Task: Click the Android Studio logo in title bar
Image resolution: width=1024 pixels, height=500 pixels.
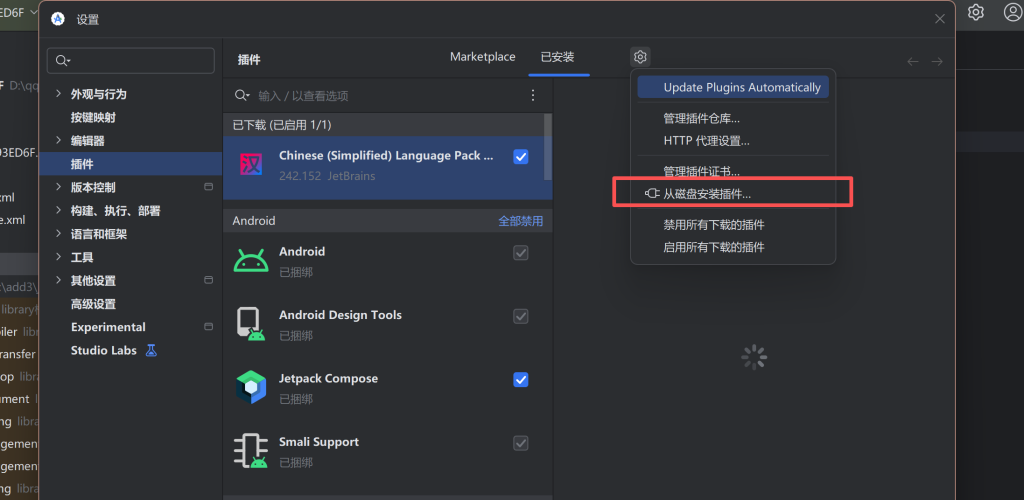Action: click(x=58, y=19)
